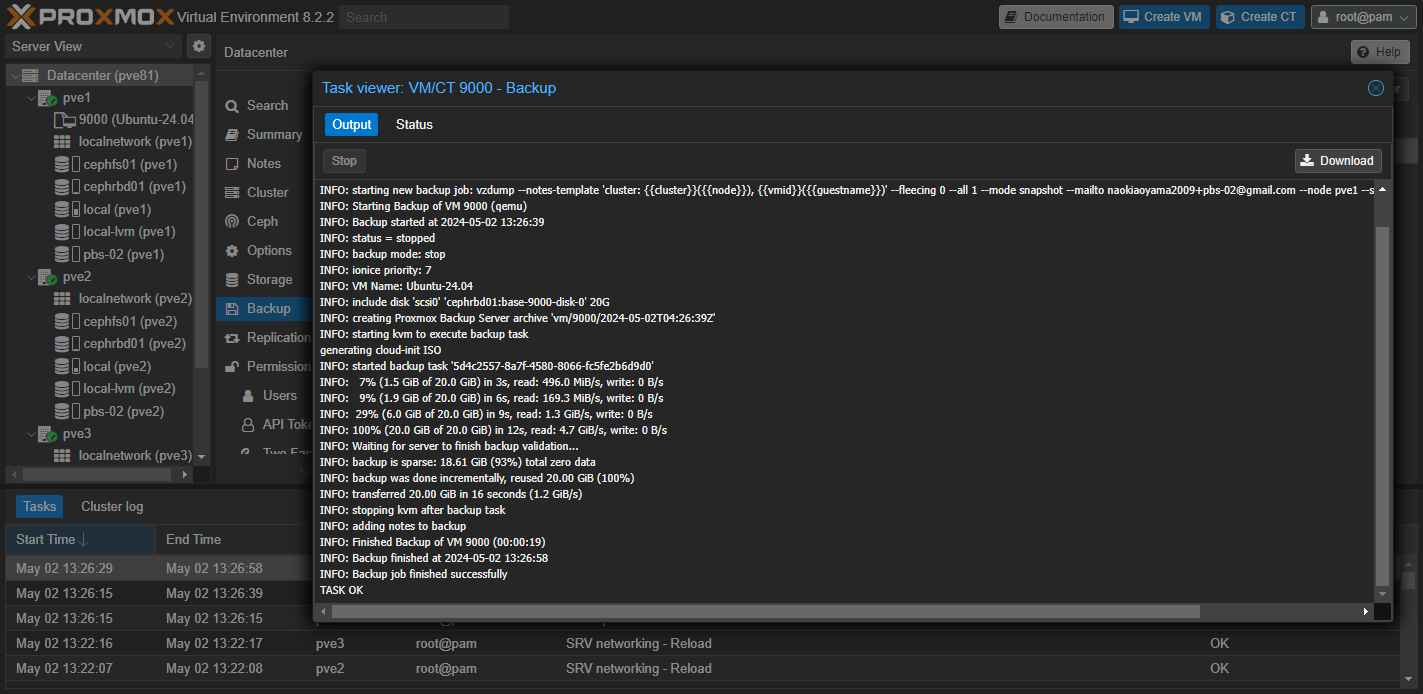The image size is (1423, 694).
Task: Collapse the pve1 node
Action: pos(31,98)
